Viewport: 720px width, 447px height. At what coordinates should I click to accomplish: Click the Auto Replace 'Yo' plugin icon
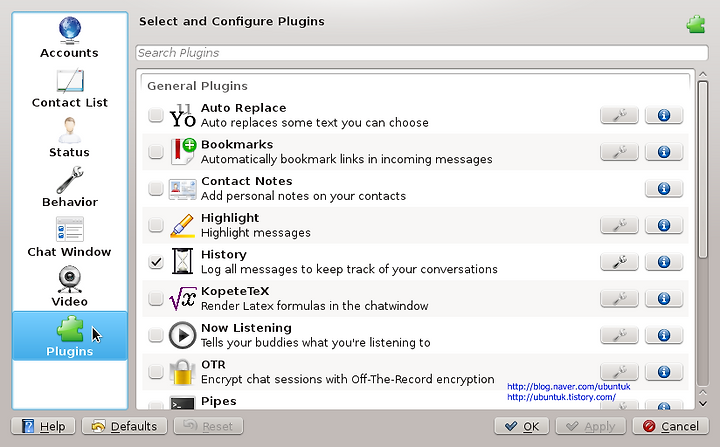pyautogui.click(x=182, y=115)
